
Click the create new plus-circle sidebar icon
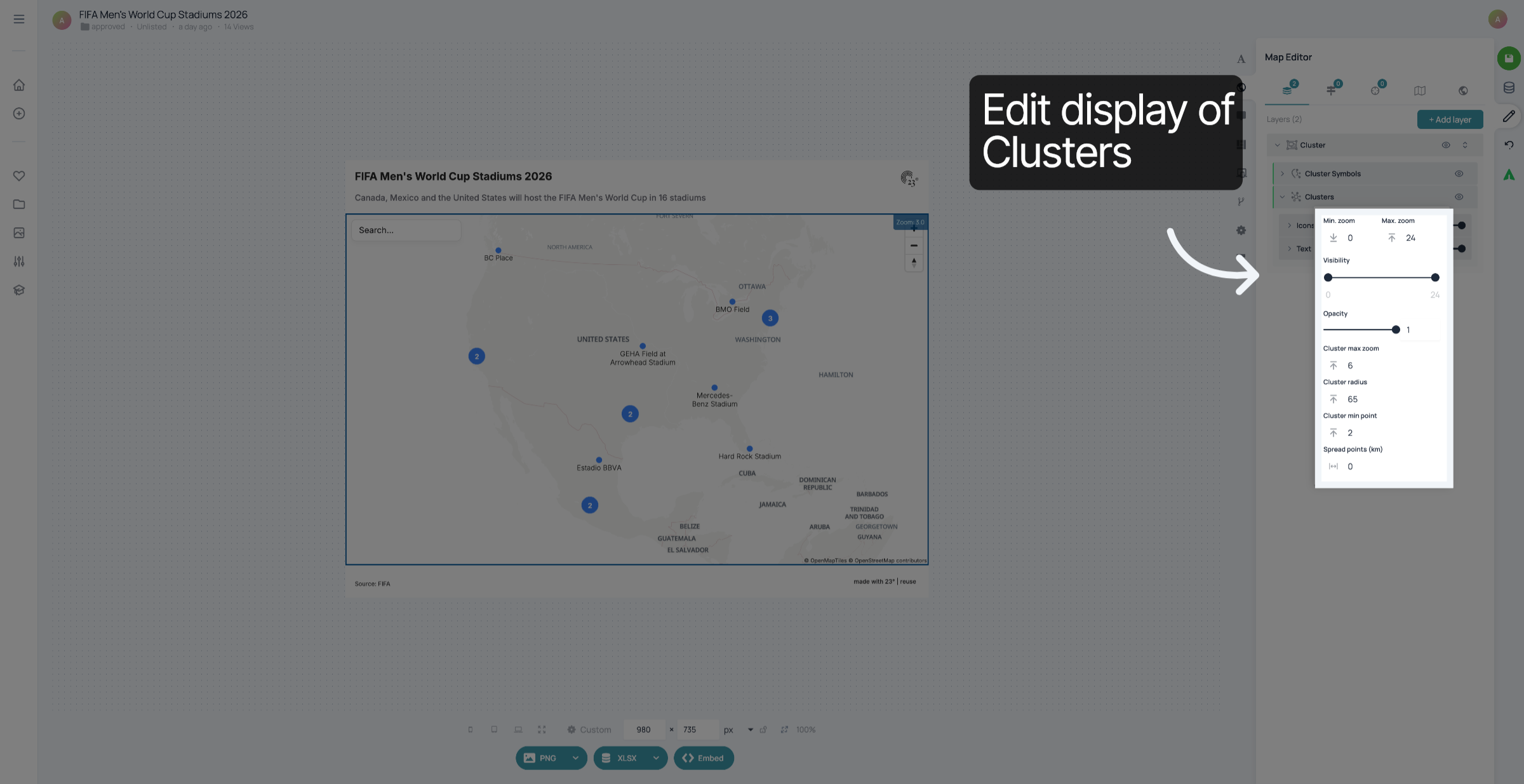point(19,114)
